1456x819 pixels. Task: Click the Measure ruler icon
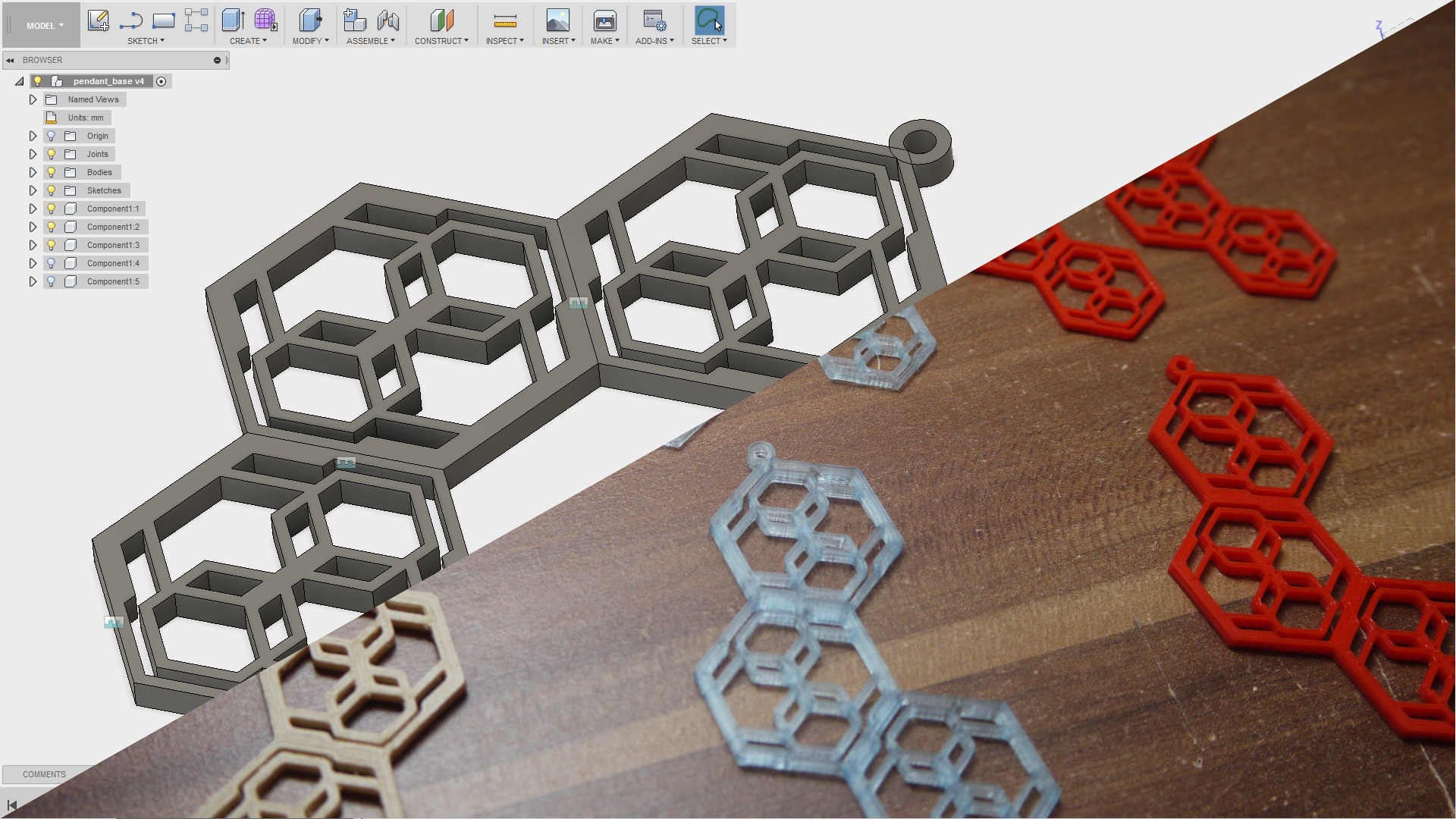[x=505, y=20]
